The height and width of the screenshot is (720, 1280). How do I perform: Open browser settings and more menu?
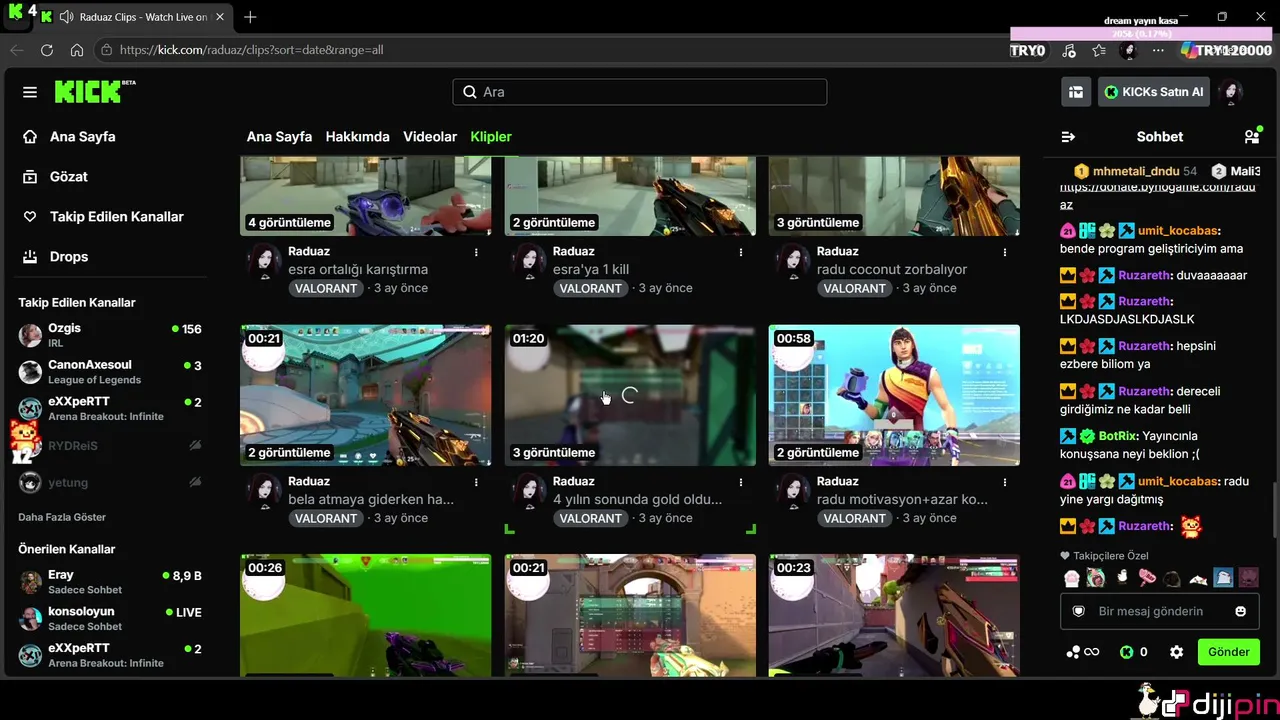pyautogui.click(x=1158, y=50)
